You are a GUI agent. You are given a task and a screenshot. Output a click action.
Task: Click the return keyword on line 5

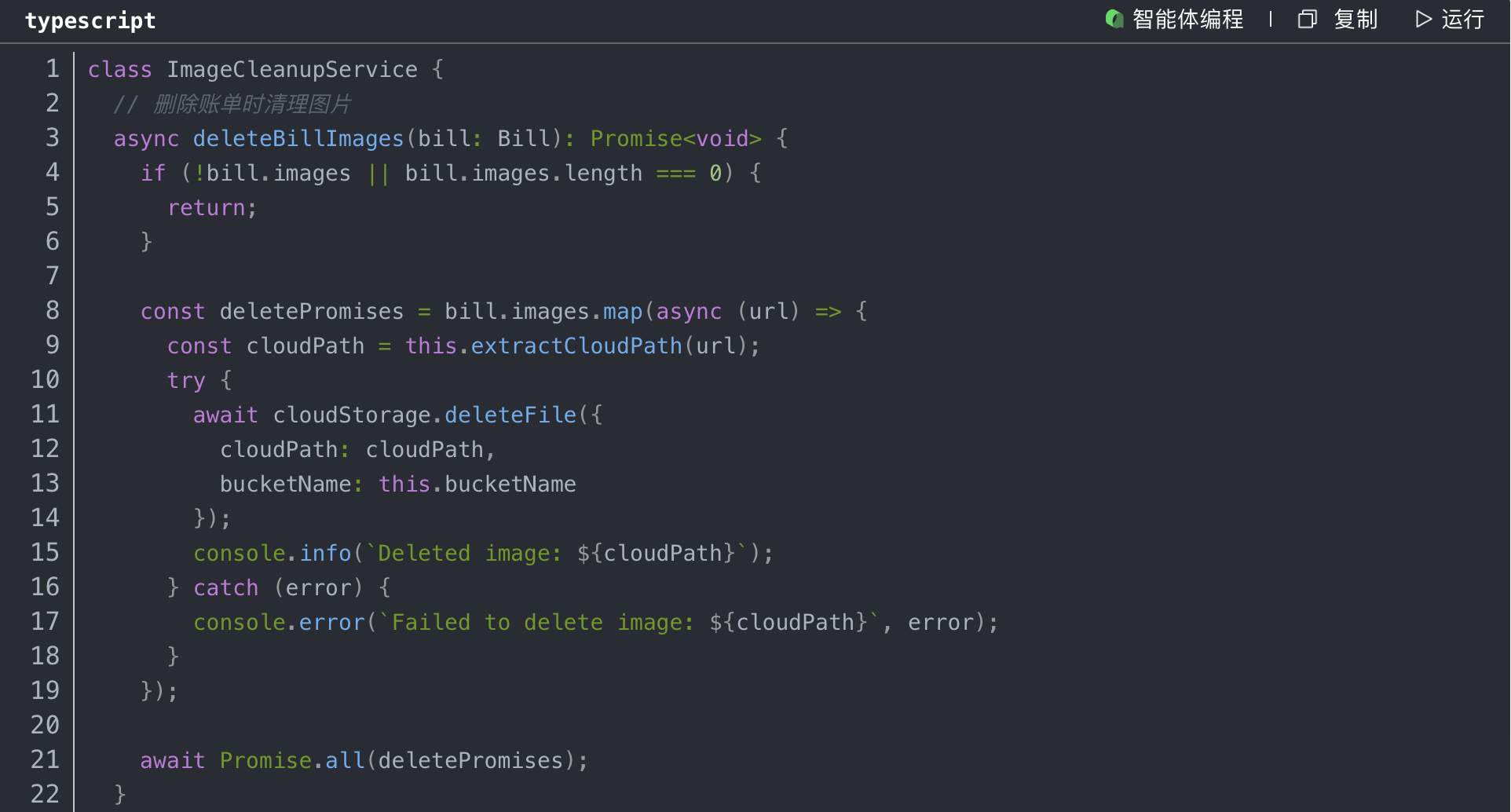[207, 208]
